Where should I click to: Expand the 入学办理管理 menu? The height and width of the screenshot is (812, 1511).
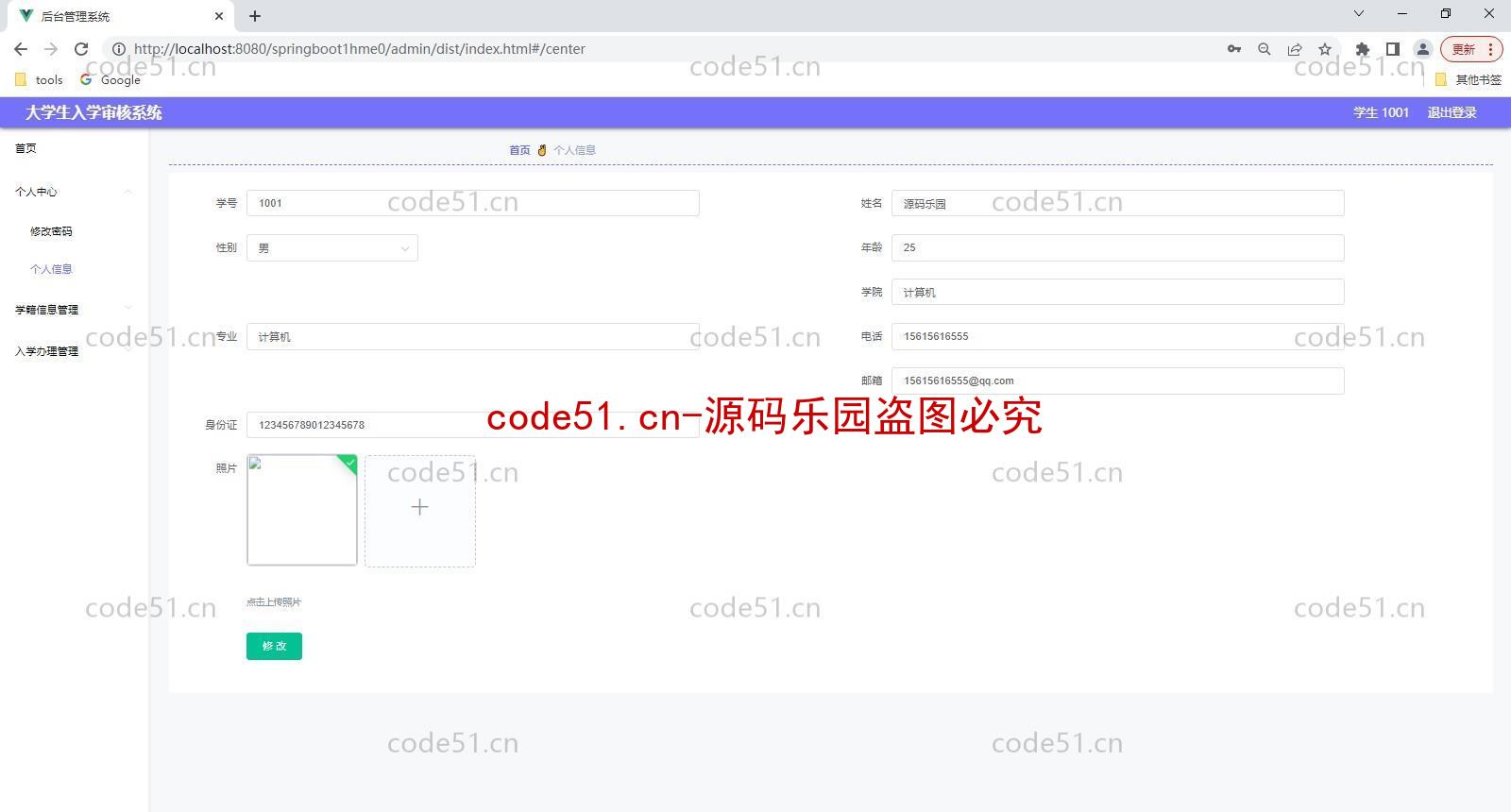74,351
